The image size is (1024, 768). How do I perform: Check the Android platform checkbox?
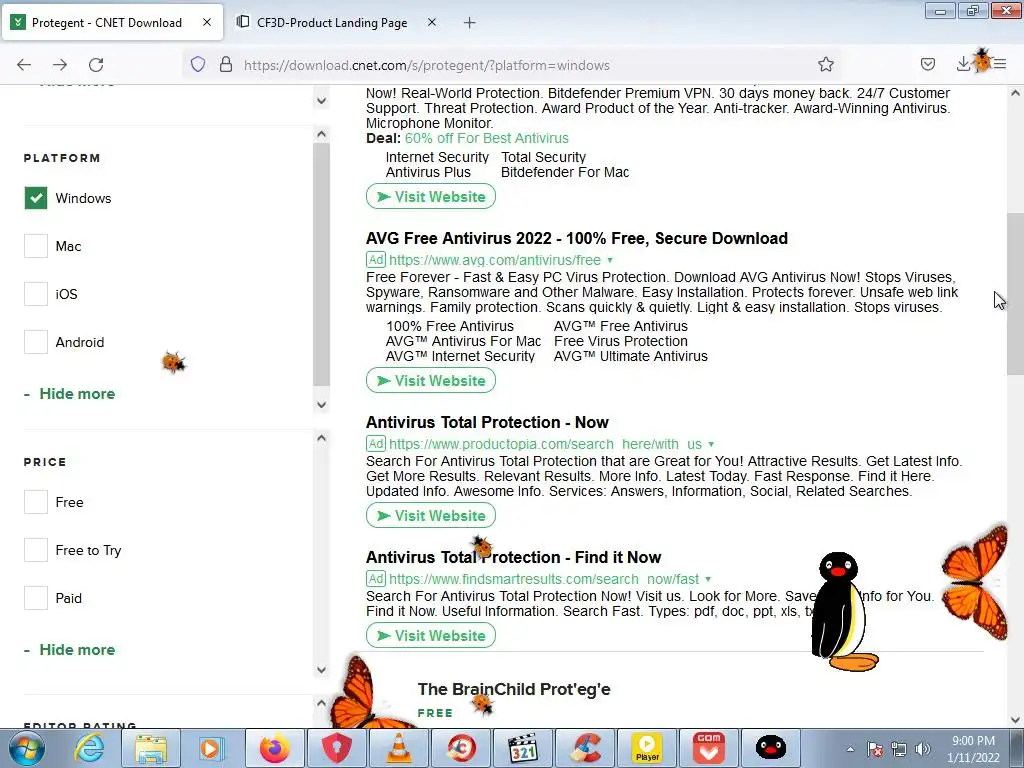36,342
